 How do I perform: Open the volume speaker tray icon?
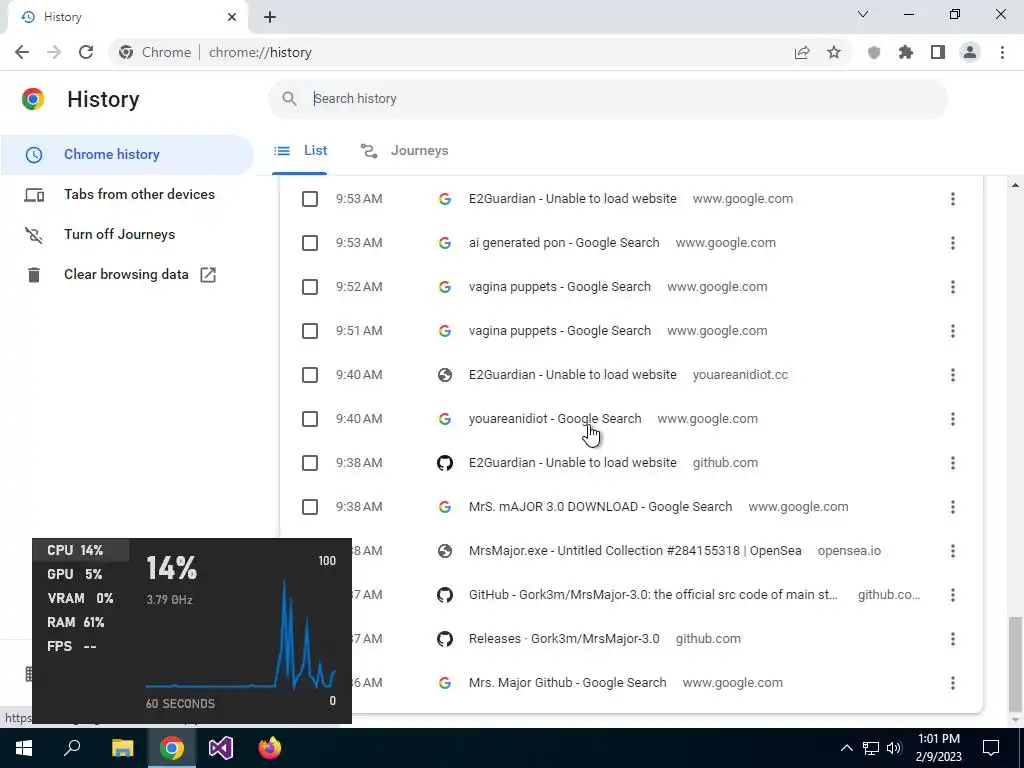[894, 748]
